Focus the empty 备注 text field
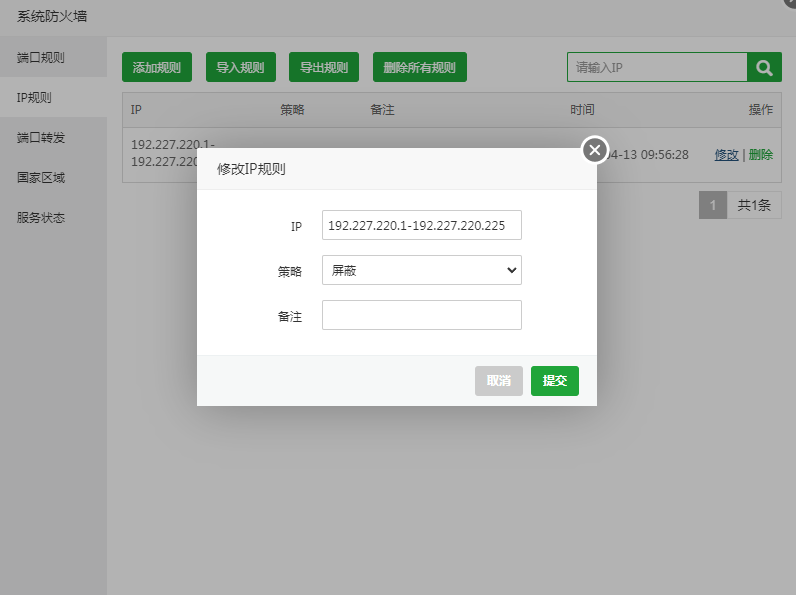The height and width of the screenshot is (595, 796). [421, 315]
